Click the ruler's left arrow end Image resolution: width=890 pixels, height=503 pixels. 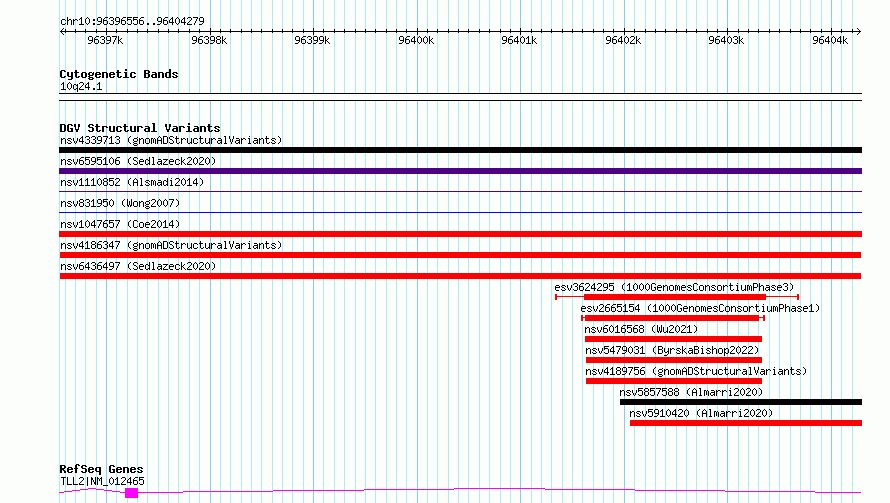coord(62,32)
